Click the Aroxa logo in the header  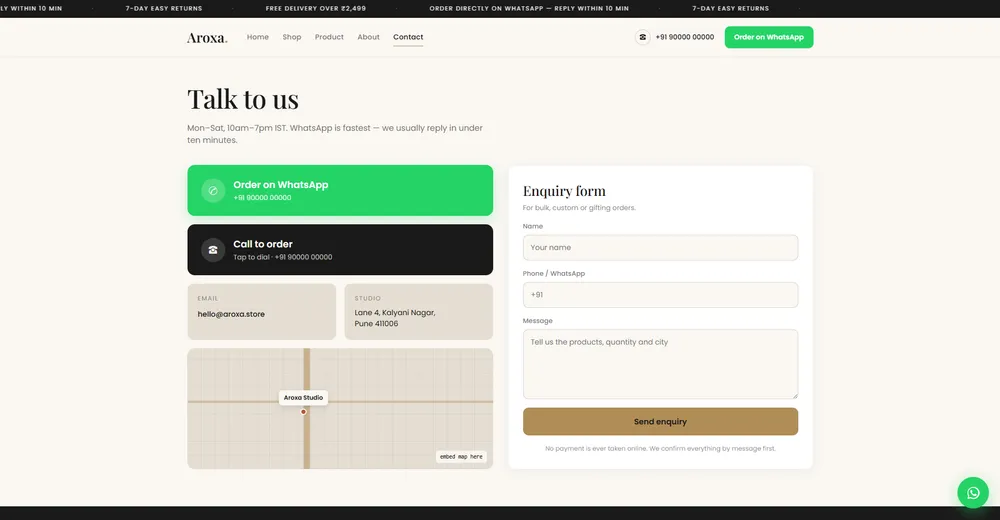207,38
